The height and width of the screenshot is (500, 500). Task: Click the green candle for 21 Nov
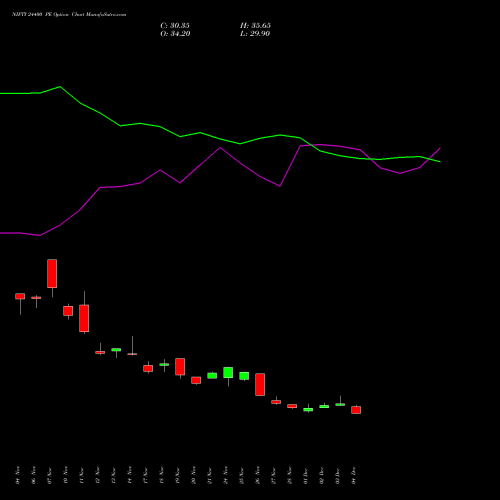pos(212,376)
